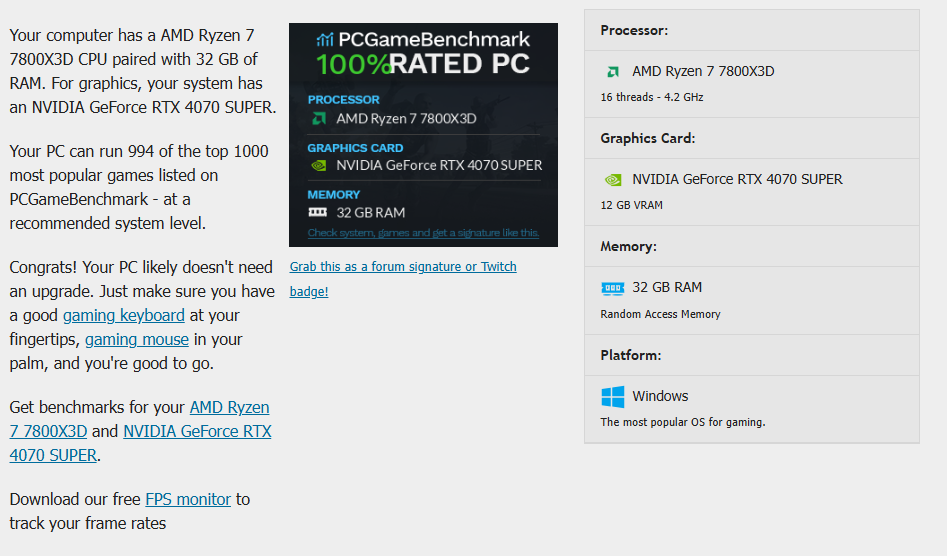The image size is (947, 556).
Task: Click the Graphics Card: heading in specs panel
Action: pyautogui.click(x=647, y=138)
